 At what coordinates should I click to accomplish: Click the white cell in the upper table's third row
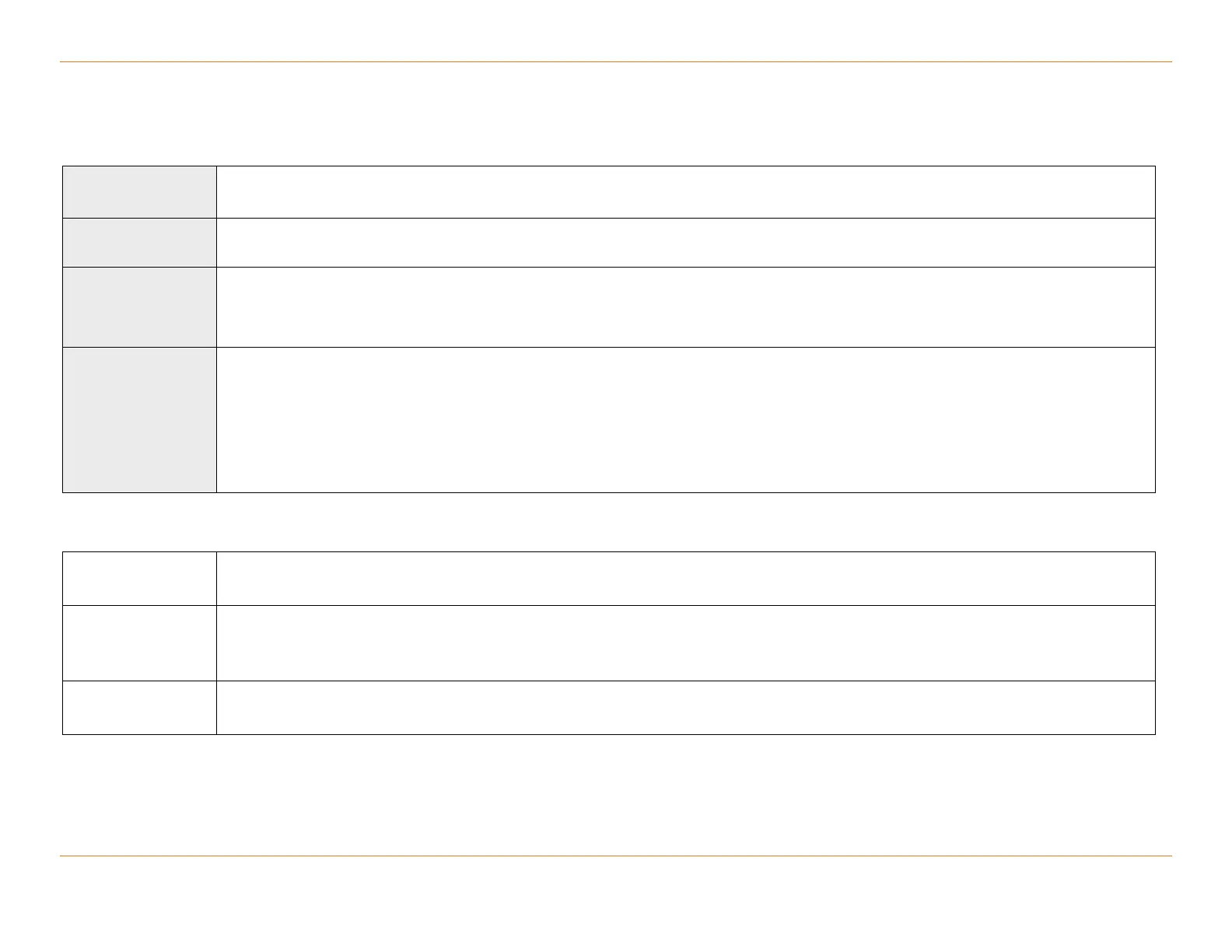pyautogui.click(x=685, y=306)
